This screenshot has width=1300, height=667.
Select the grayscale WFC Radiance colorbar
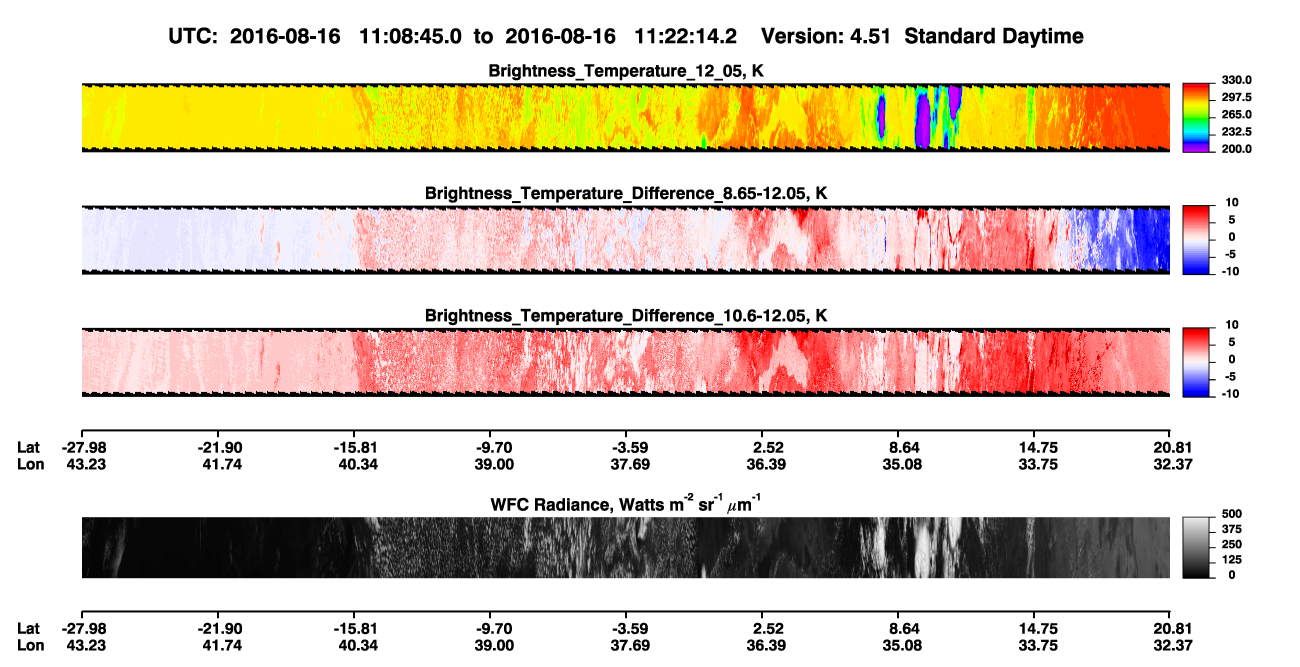coord(1195,547)
